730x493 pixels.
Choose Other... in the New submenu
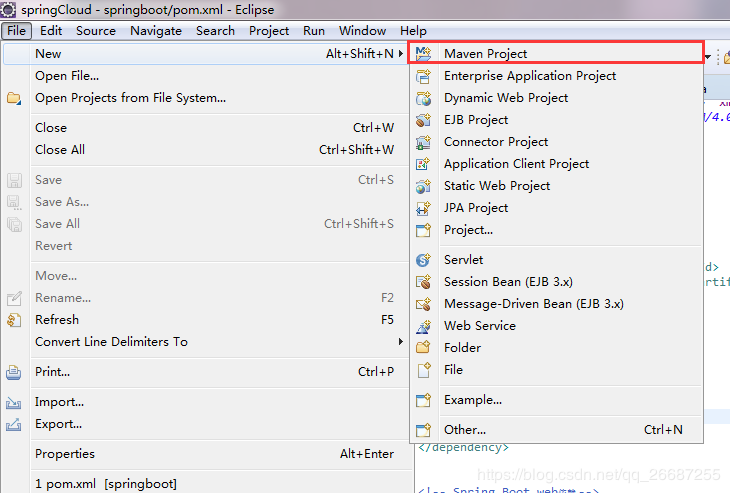pos(465,430)
